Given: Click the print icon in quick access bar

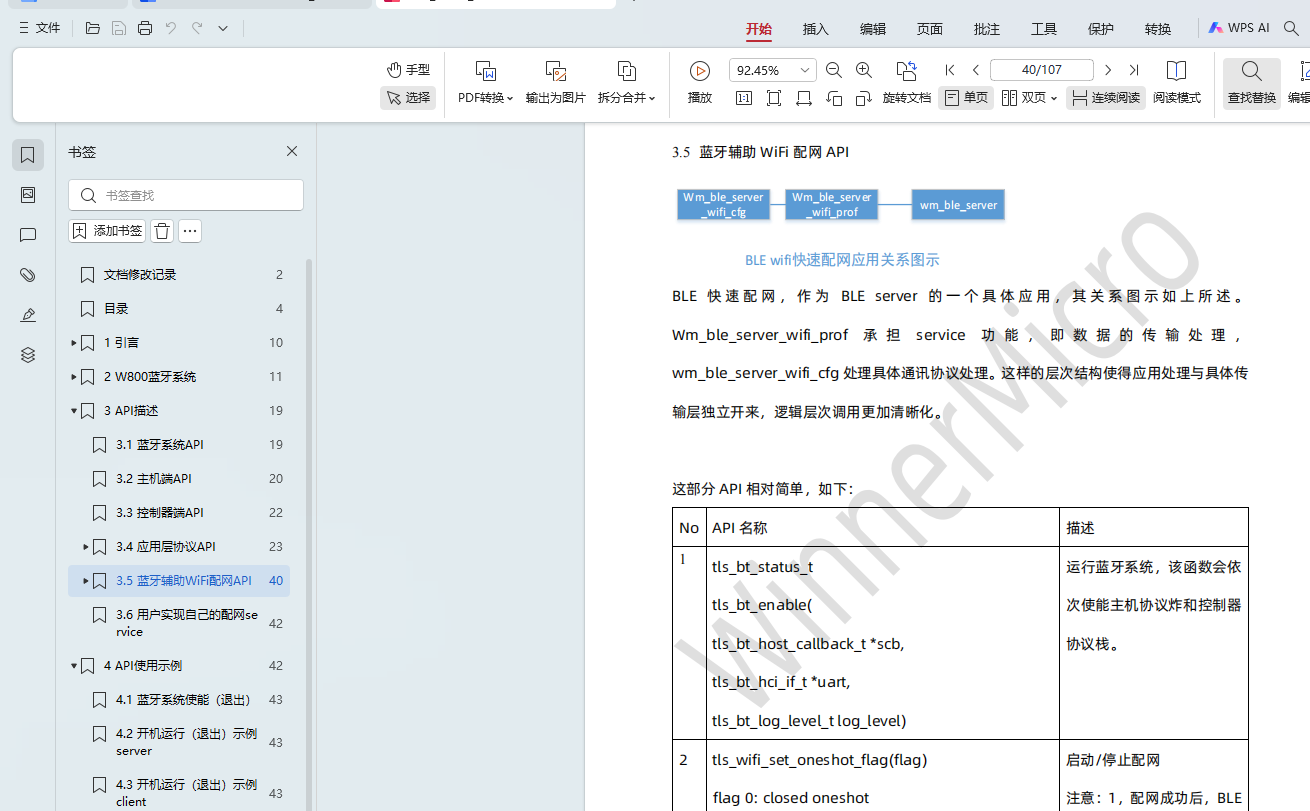Looking at the screenshot, I should click(145, 28).
